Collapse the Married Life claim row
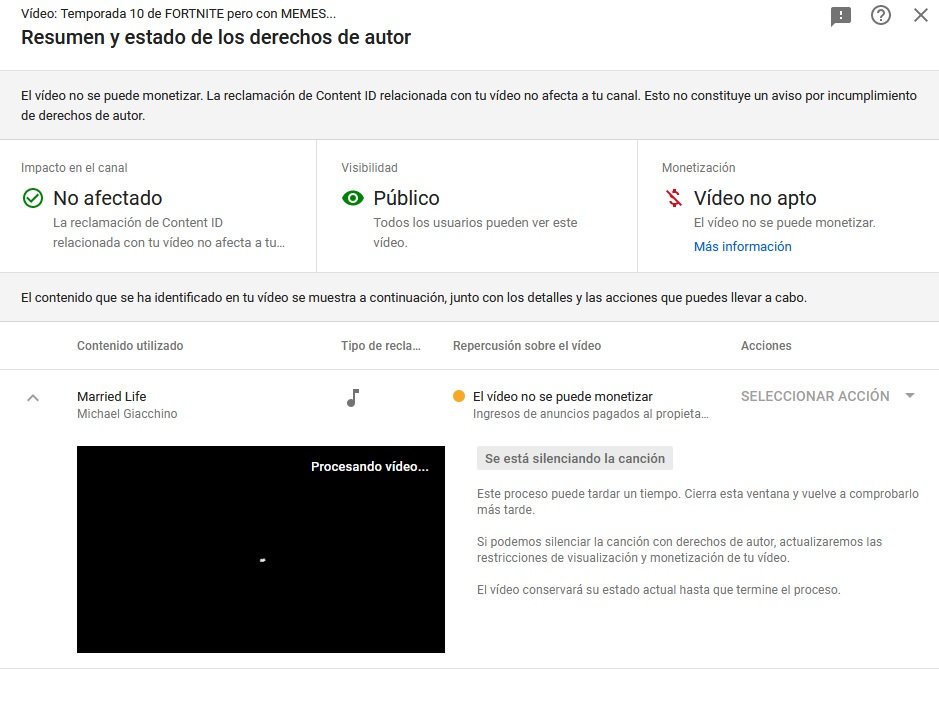This screenshot has height=707, width=939. [33, 398]
